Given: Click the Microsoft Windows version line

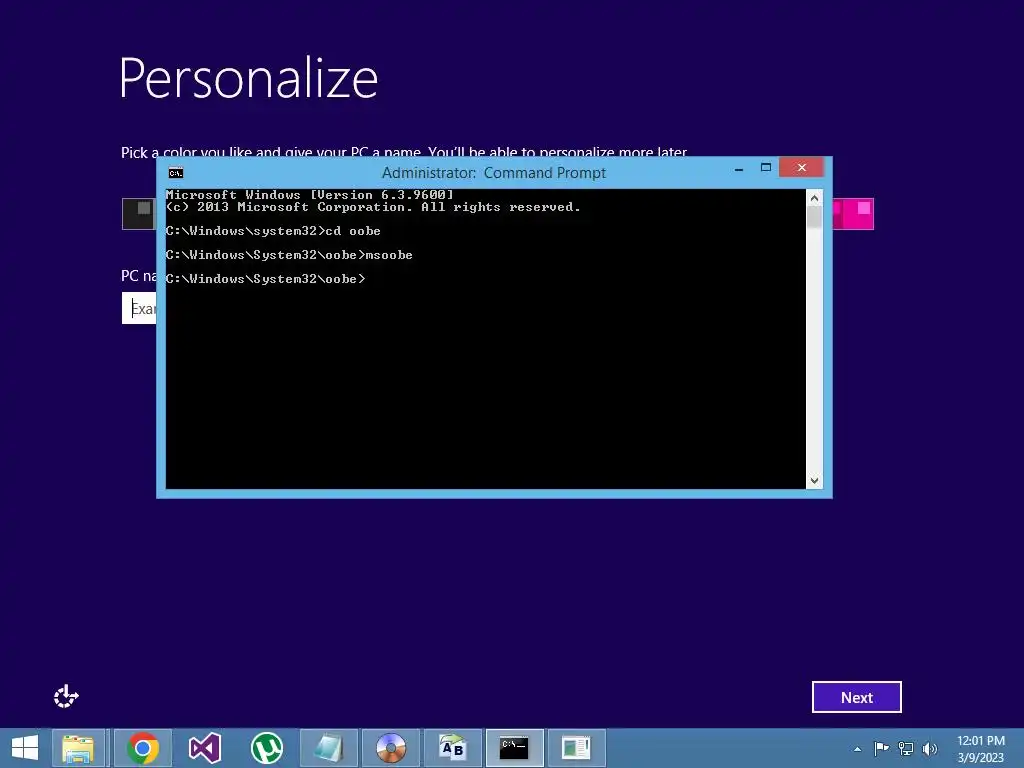Looking at the screenshot, I should click(309, 195).
